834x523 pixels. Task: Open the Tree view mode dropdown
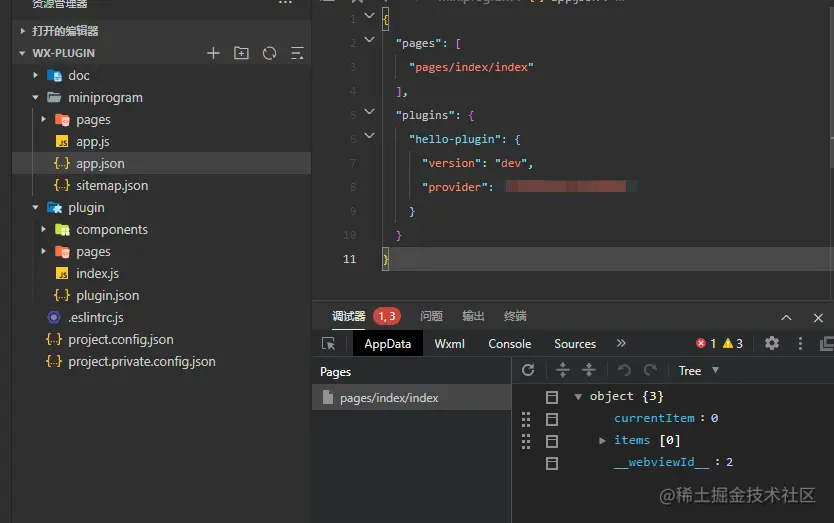(x=699, y=370)
